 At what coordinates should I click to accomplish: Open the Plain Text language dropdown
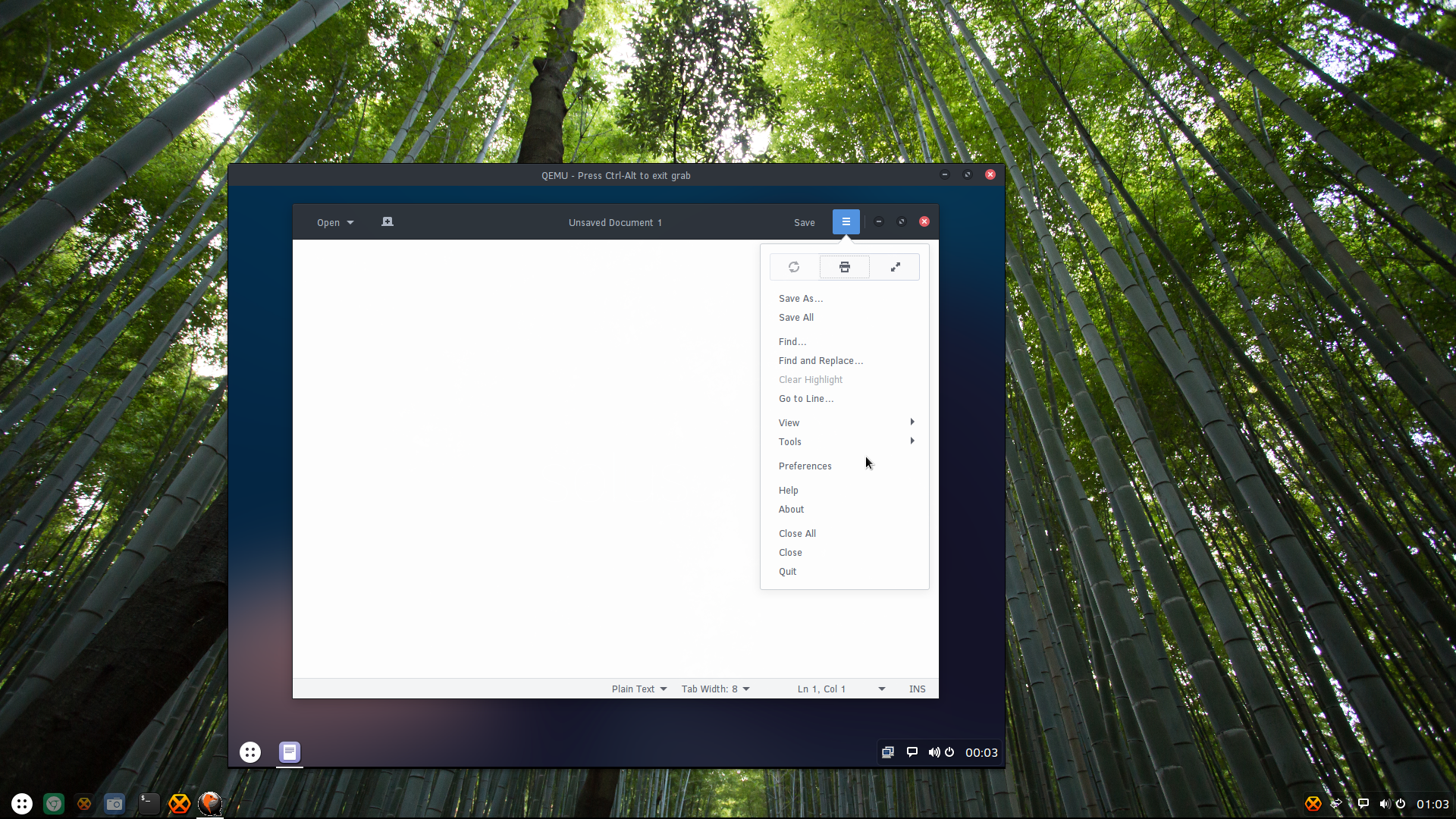[639, 689]
